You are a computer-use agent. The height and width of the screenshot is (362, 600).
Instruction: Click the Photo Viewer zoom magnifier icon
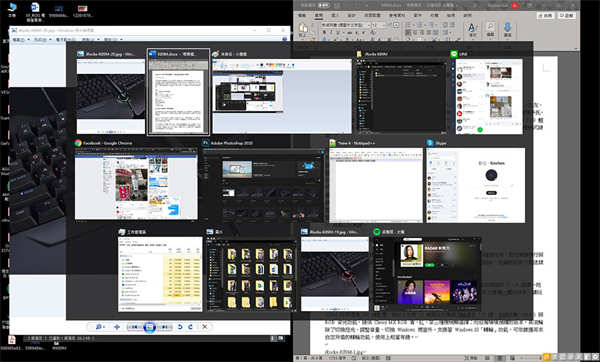(99, 327)
